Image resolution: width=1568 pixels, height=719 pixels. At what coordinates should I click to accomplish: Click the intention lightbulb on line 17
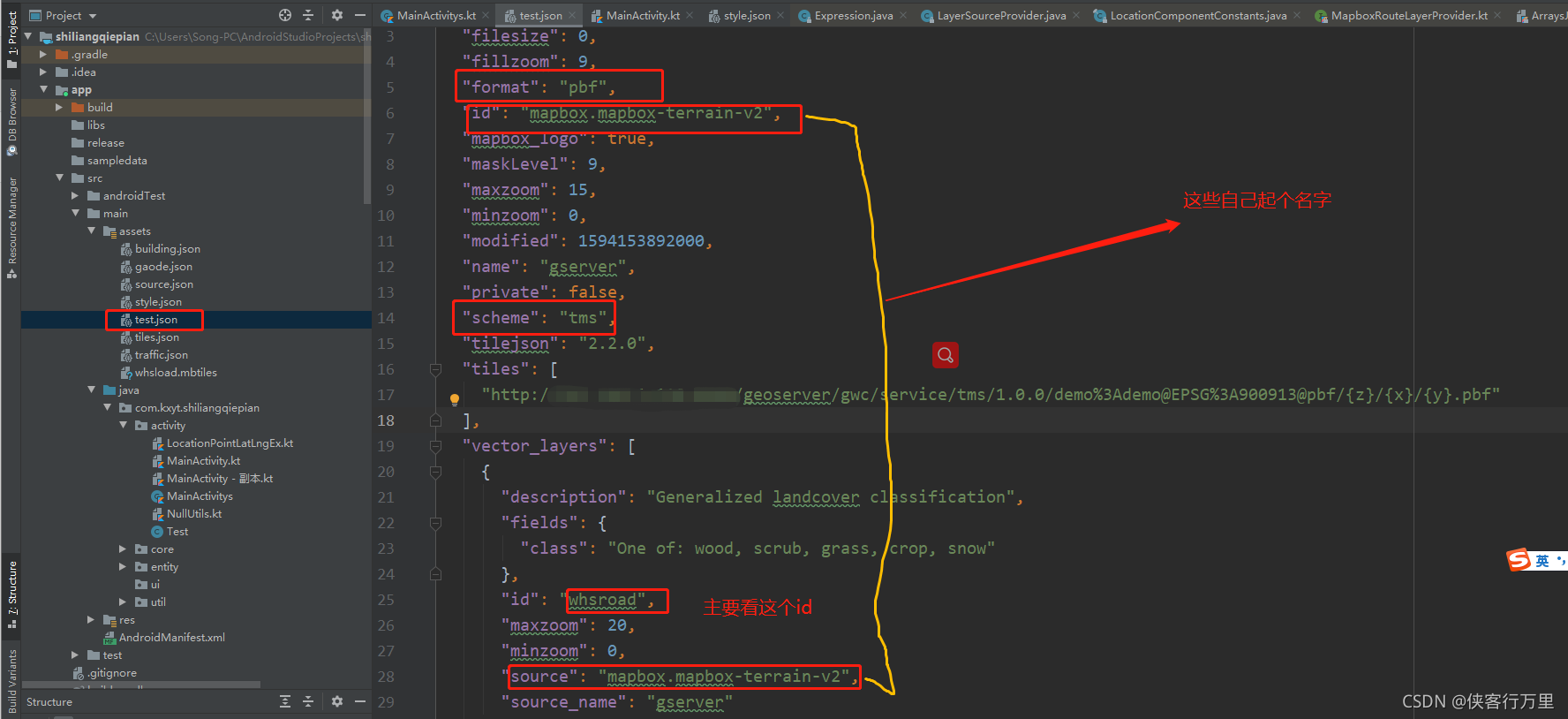pos(455,399)
